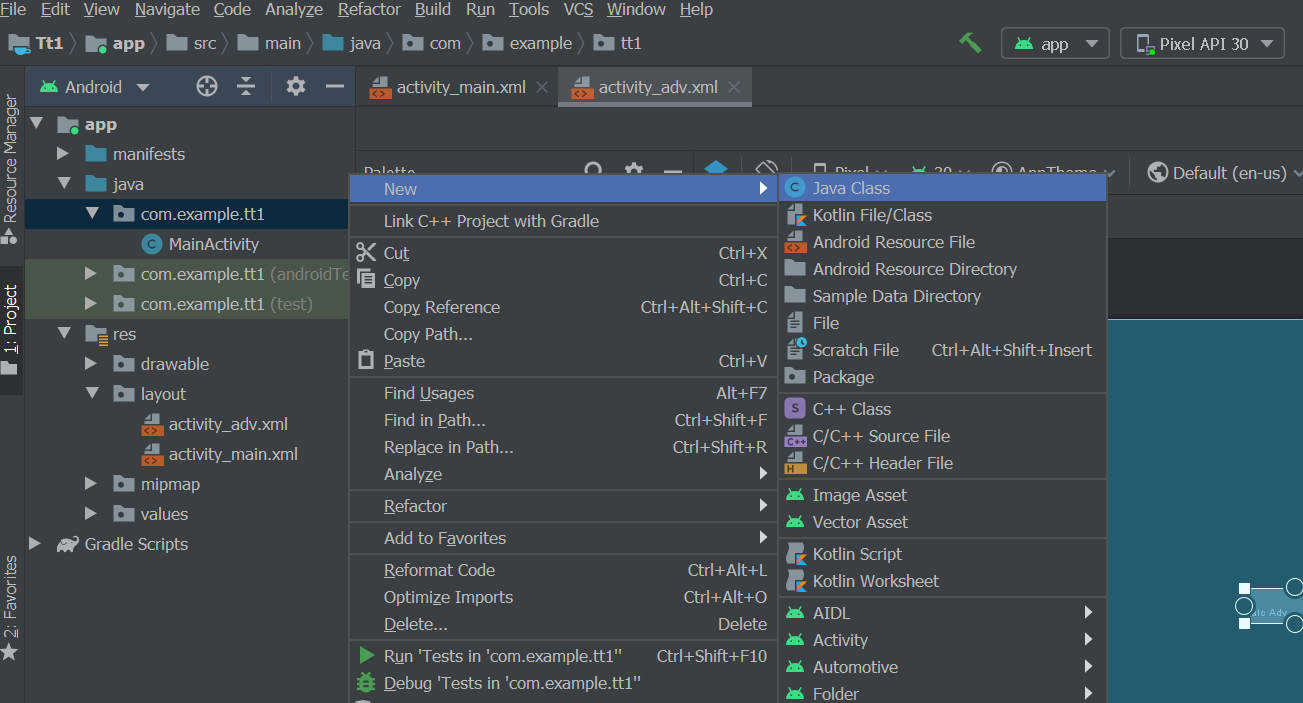Select Reformat Code menu entry
The width and height of the screenshot is (1303, 703).
pyautogui.click(x=563, y=570)
